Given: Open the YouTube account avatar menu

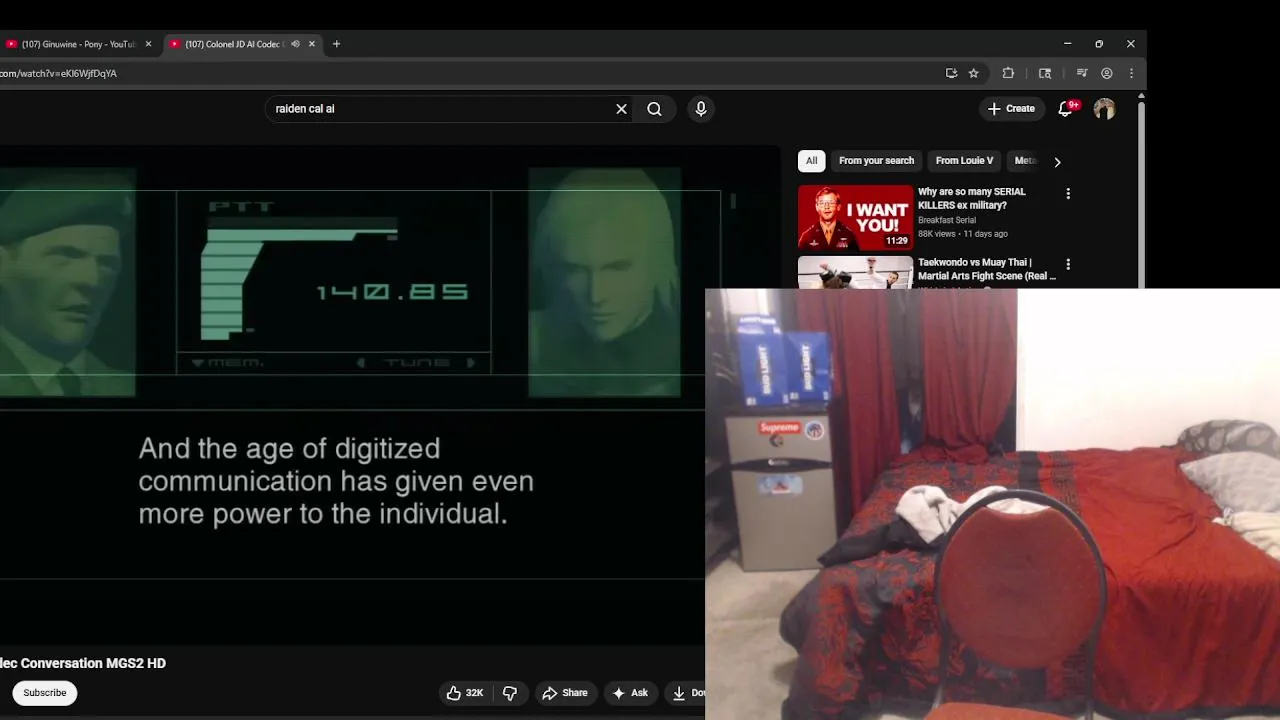Looking at the screenshot, I should pyautogui.click(x=1104, y=109).
